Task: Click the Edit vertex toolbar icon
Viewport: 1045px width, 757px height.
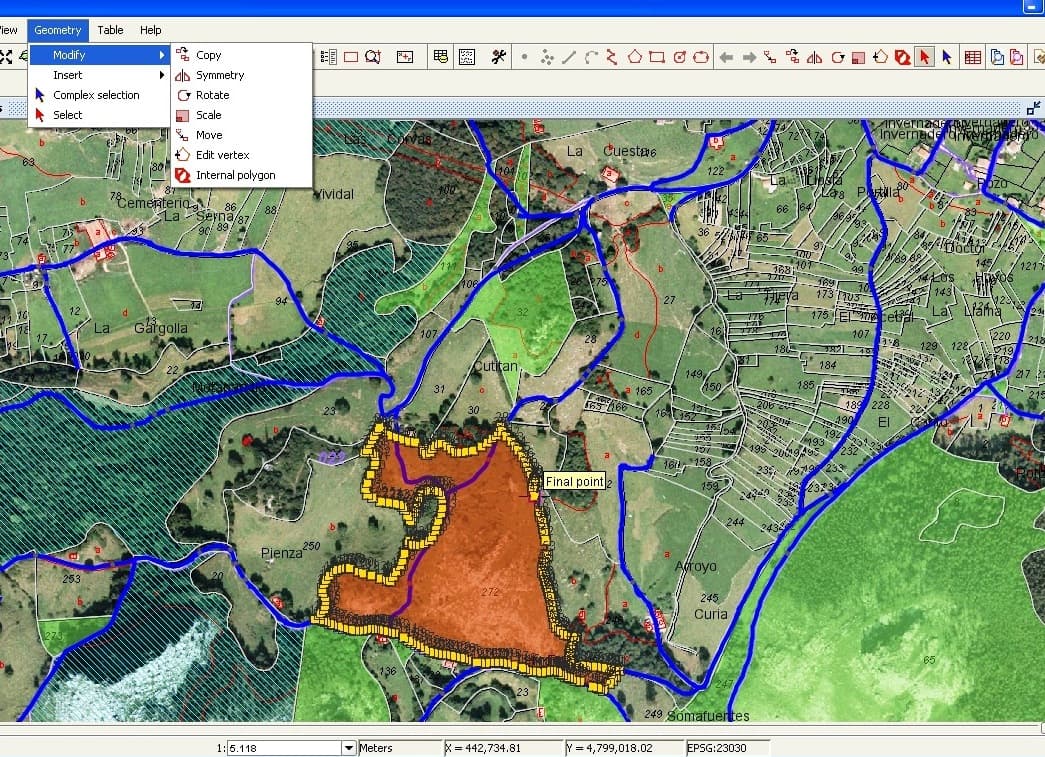Action: click(x=880, y=57)
